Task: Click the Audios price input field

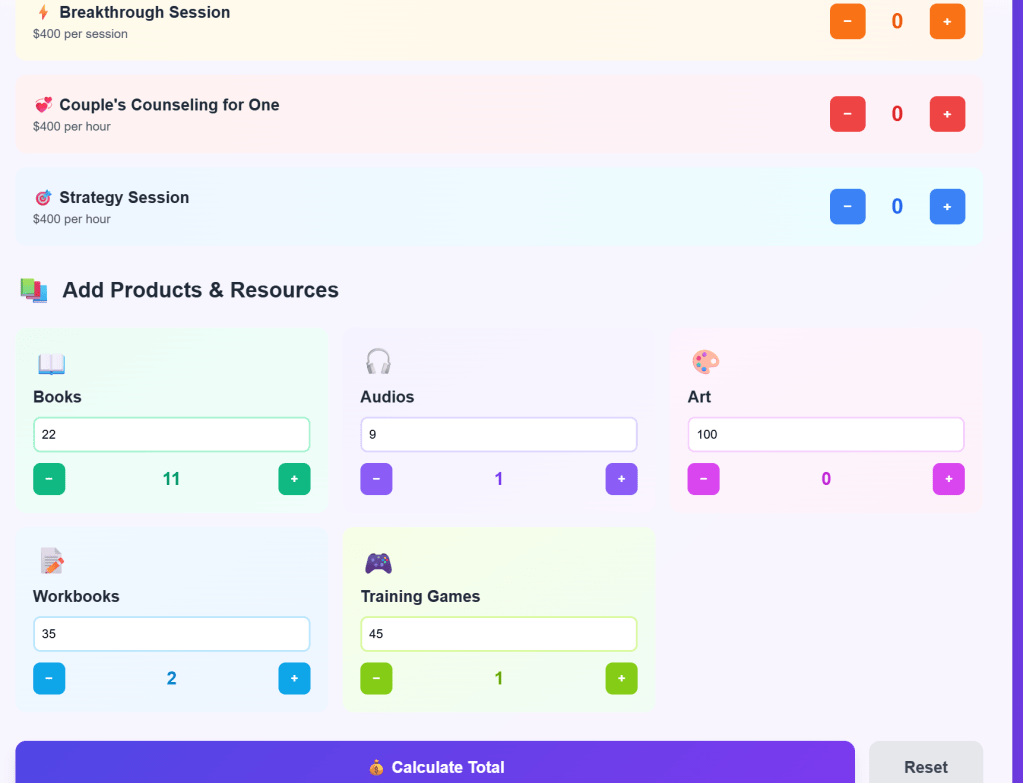Action: click(498, 434)
